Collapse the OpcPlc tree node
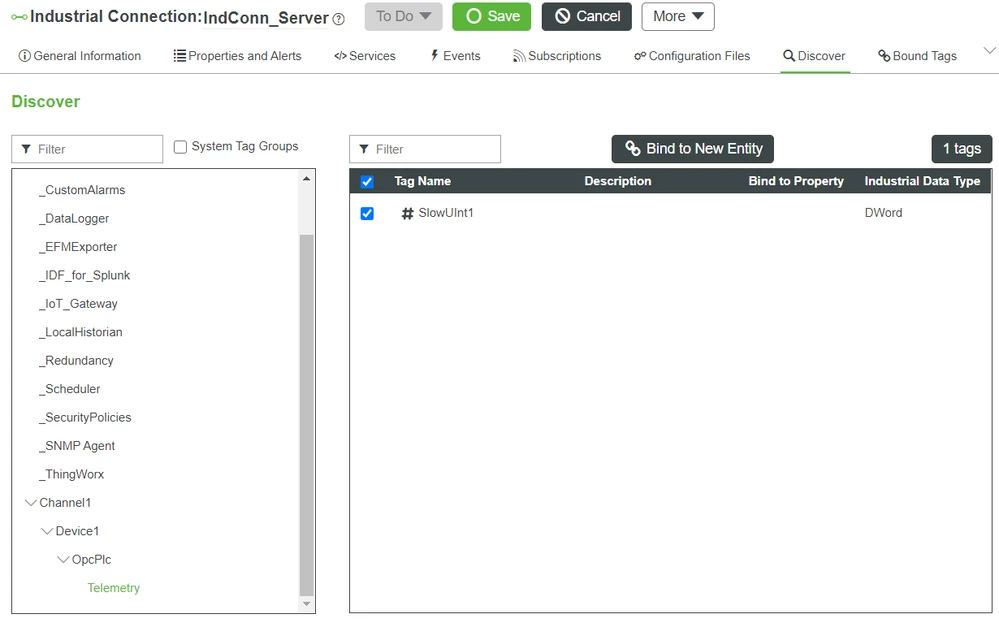This screenshot has width=999, height=623. [x=63, y=560]
